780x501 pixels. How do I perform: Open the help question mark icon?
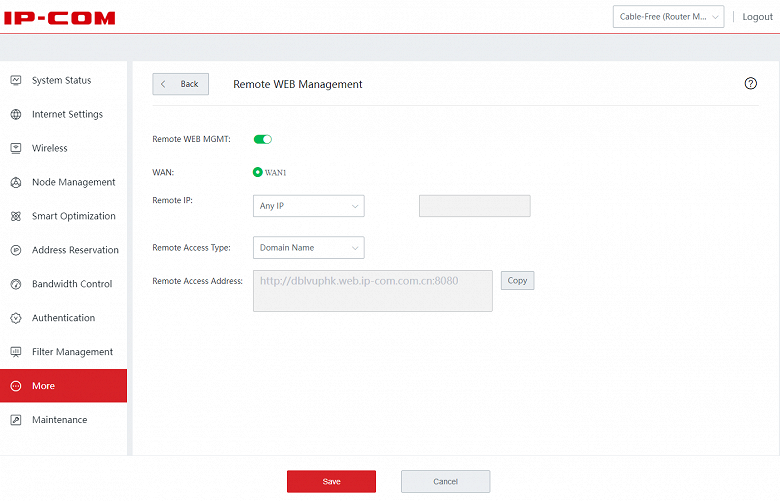[751, 84]
